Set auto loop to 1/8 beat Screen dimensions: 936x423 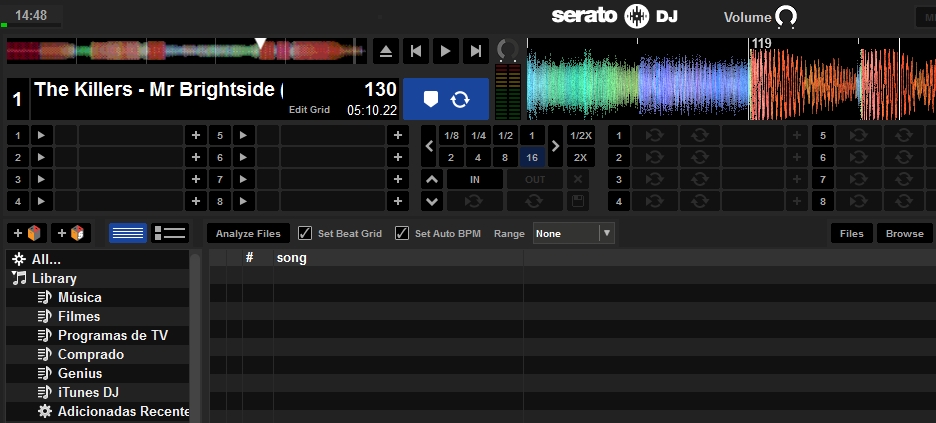coord(452,135)
